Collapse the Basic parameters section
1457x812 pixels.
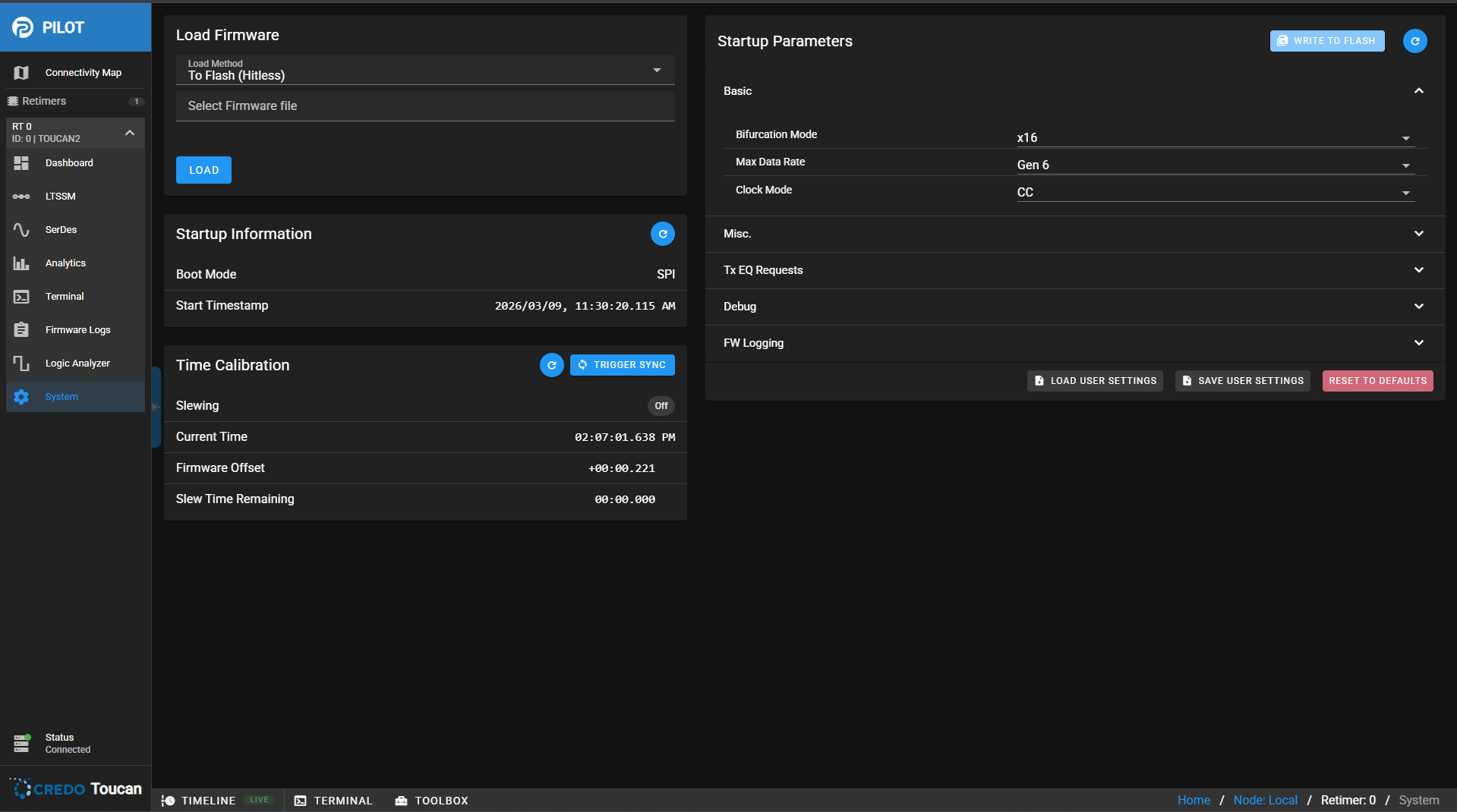pos(1418,91)
